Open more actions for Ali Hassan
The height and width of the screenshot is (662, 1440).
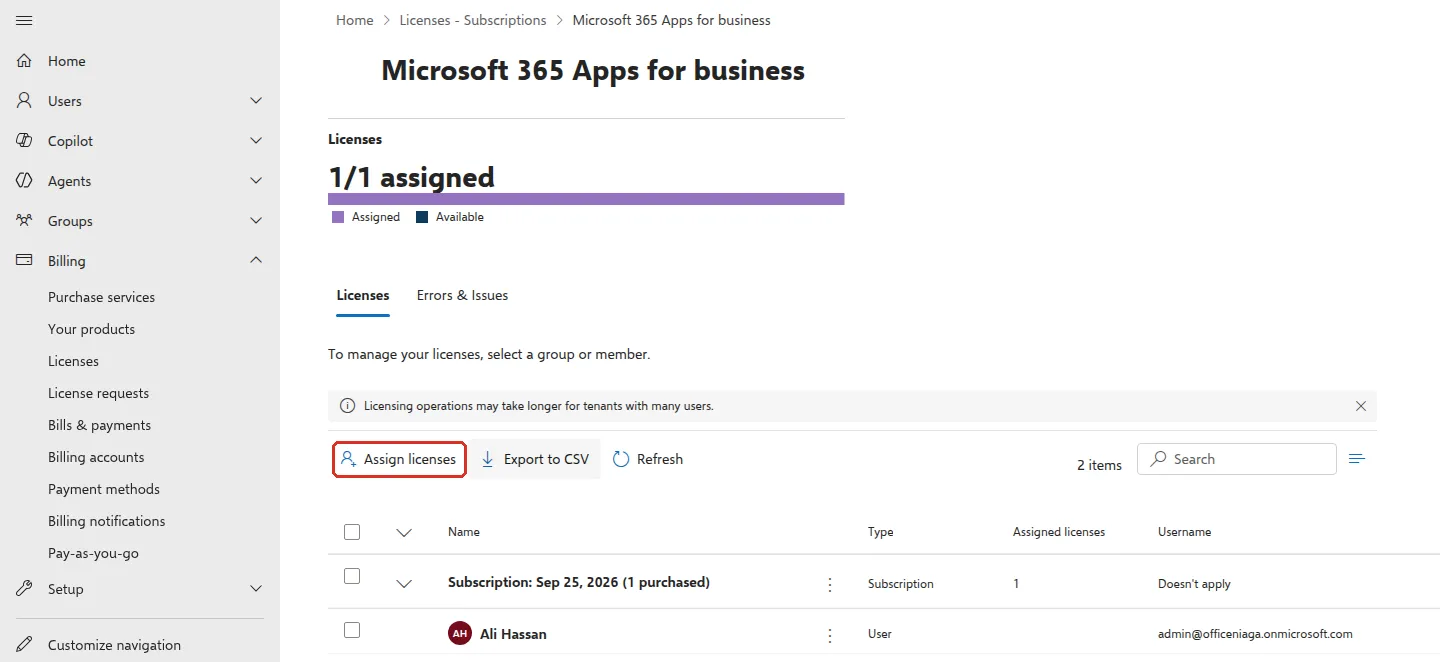point(830,634)
